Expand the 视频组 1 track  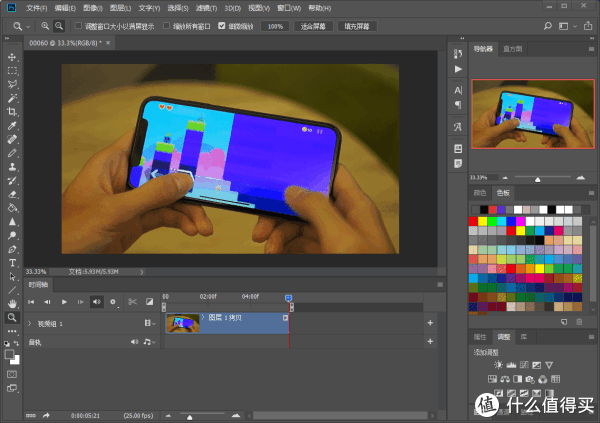(30, 324)
